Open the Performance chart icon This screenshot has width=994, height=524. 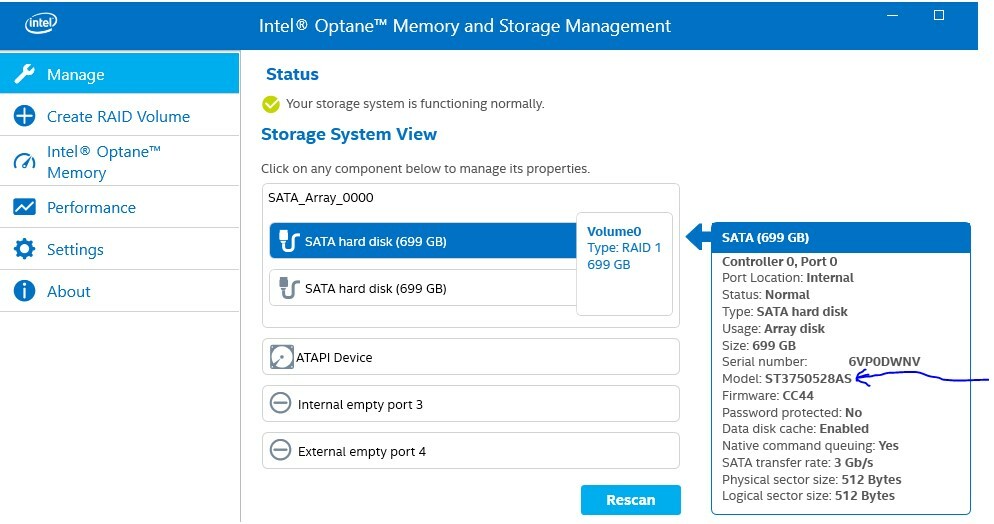pos(25,207)
